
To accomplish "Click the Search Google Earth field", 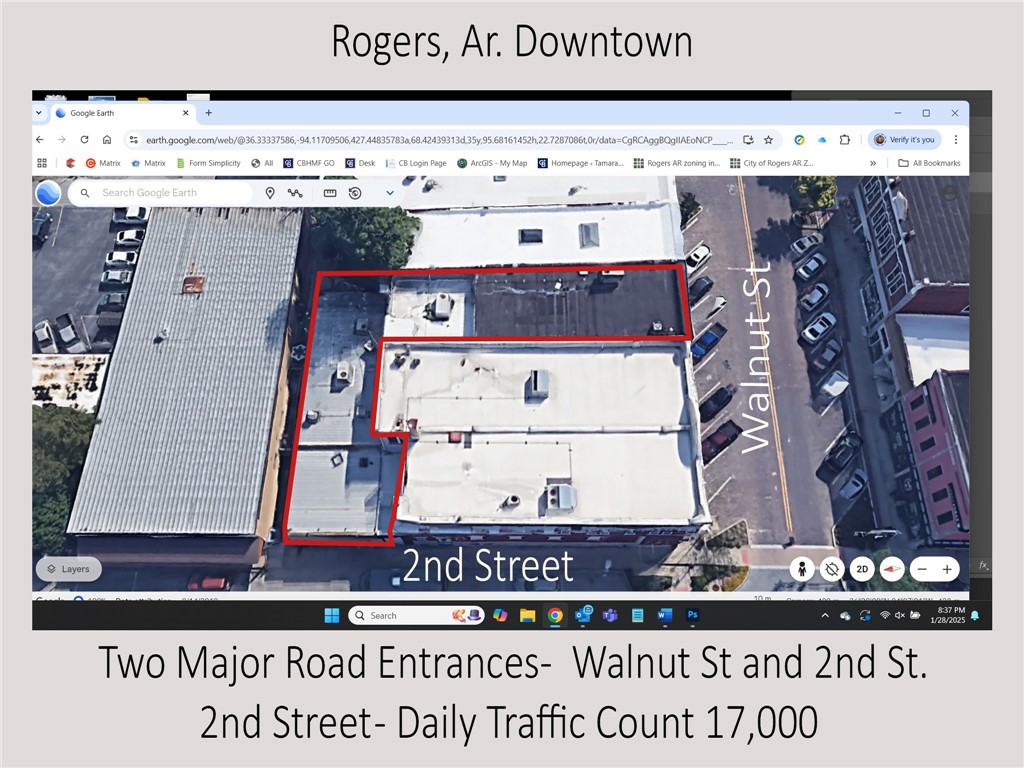I will [170, 193].
